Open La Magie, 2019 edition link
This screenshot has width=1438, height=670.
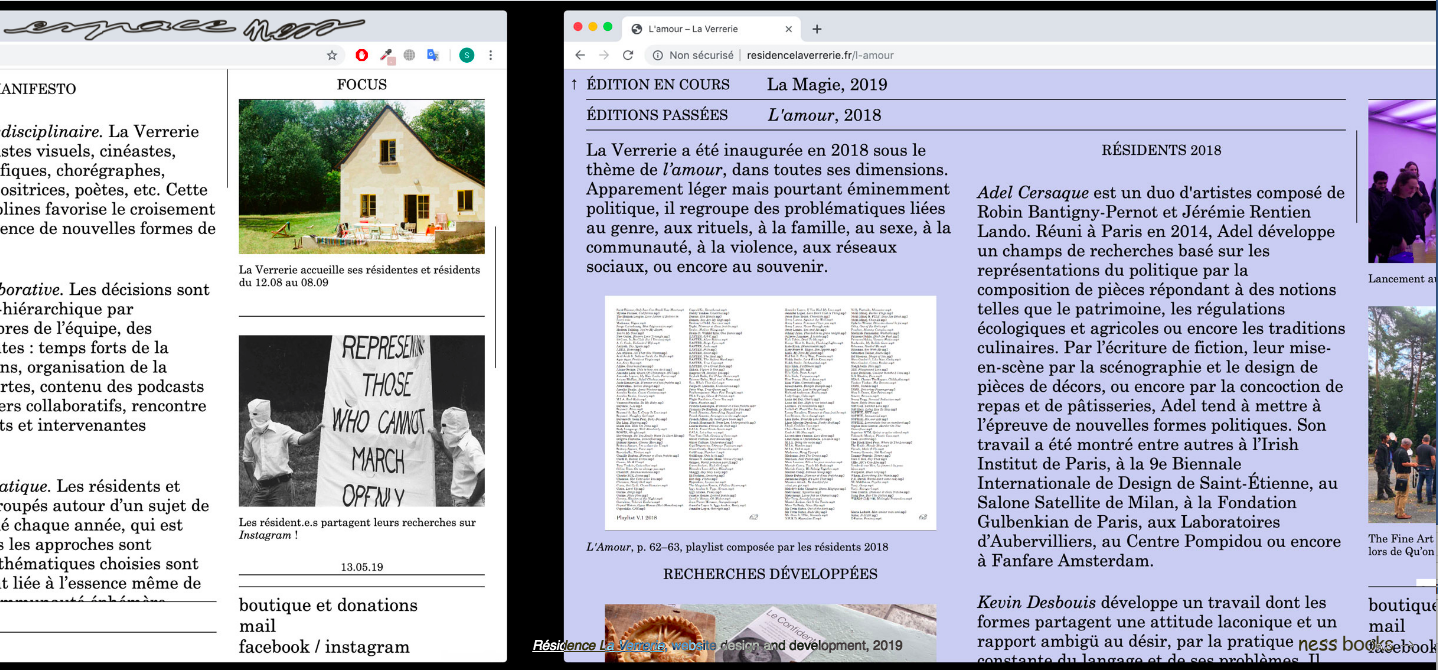826,85
